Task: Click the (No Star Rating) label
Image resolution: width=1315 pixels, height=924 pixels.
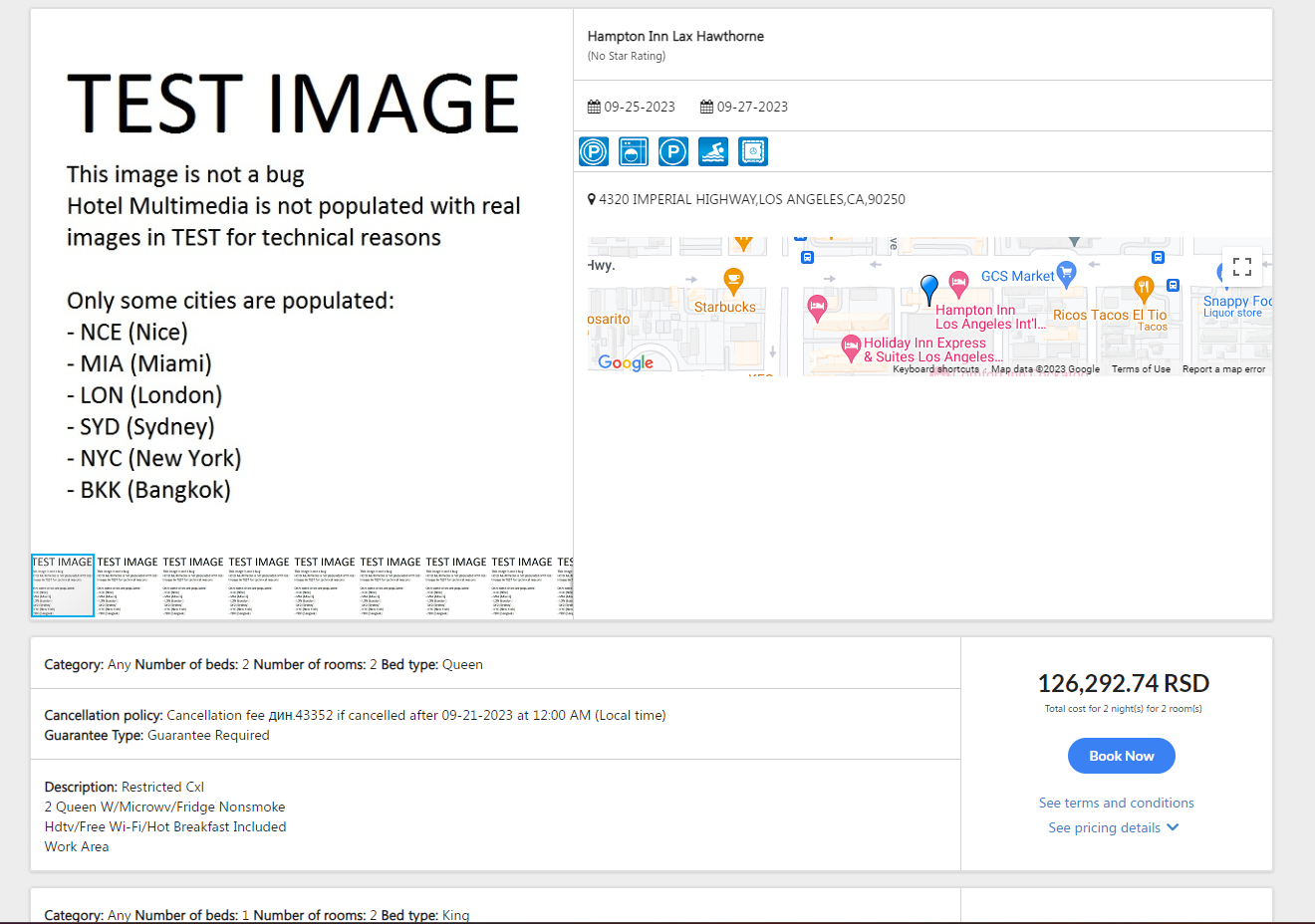Action: click(627, 56)
